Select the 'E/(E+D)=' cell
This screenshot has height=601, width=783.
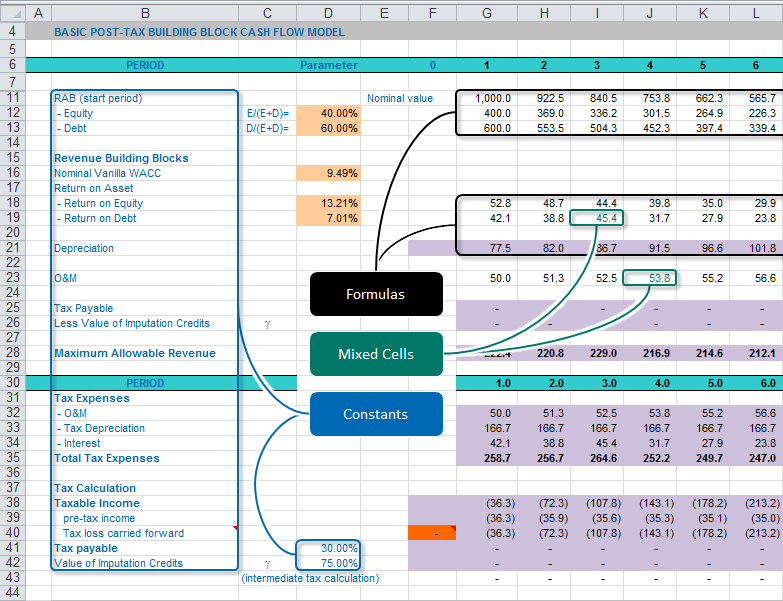click(268, 113)
